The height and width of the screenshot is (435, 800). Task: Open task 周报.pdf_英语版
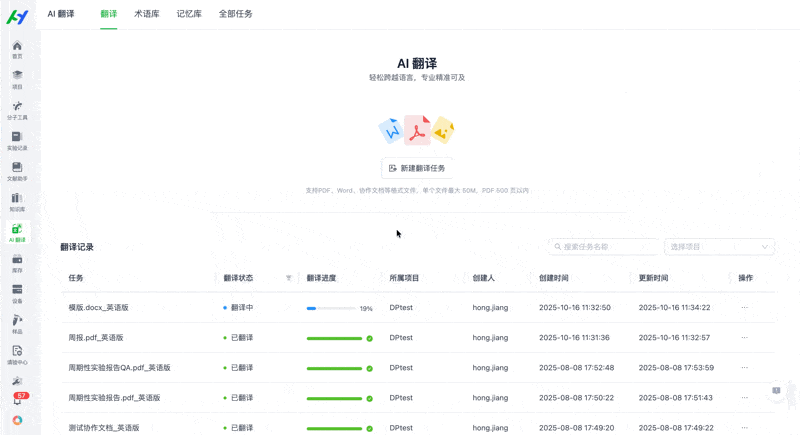click(x=96, y=338)
